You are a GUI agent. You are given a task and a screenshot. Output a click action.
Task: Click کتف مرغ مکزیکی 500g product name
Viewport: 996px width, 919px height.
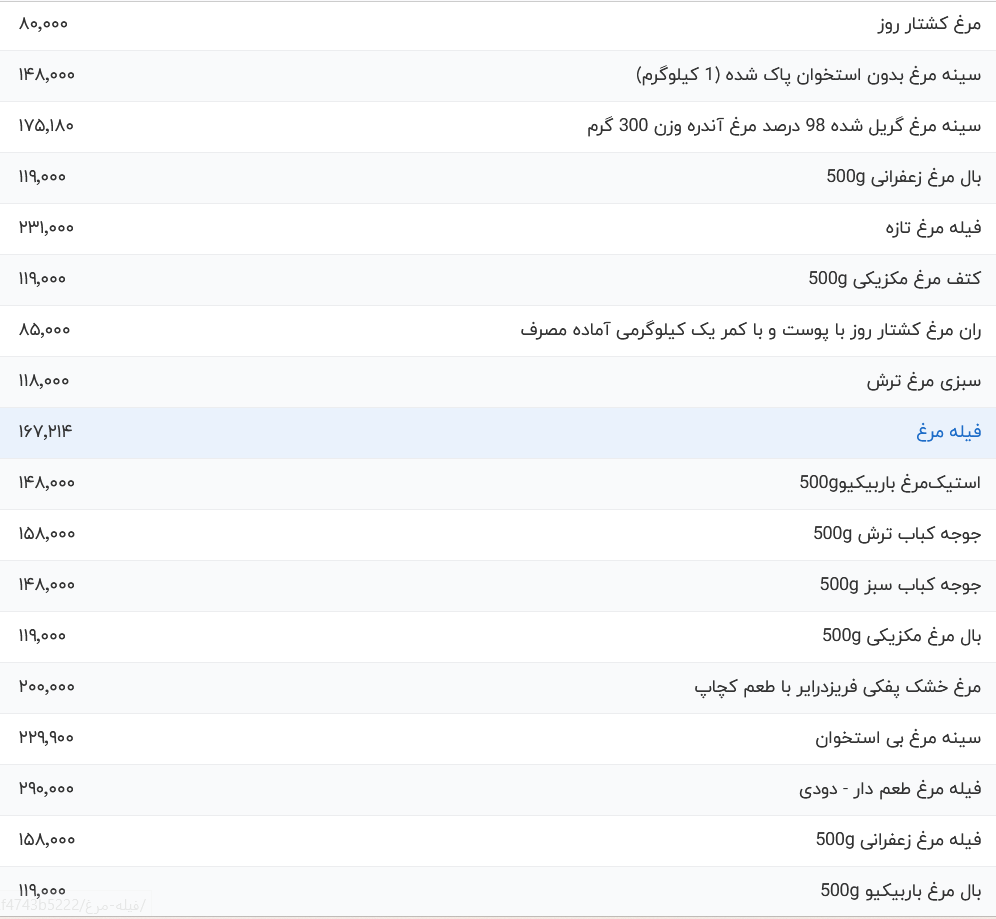tap(895, 279)
